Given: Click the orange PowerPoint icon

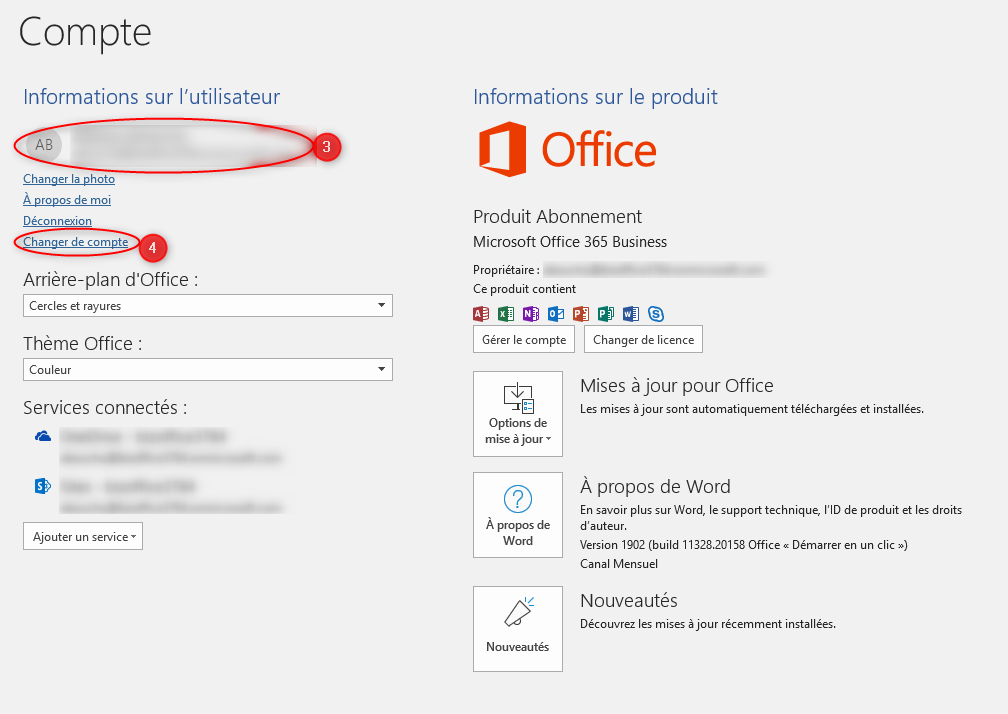Looking at the screenshot, I should (x=581, y=314).
